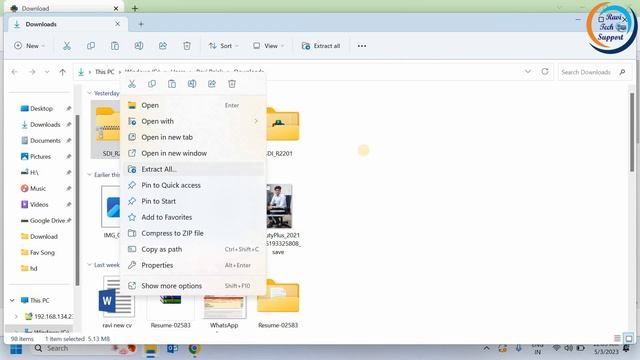
Task: Open Outlook from the taskbar
Action: click(172, 349)
